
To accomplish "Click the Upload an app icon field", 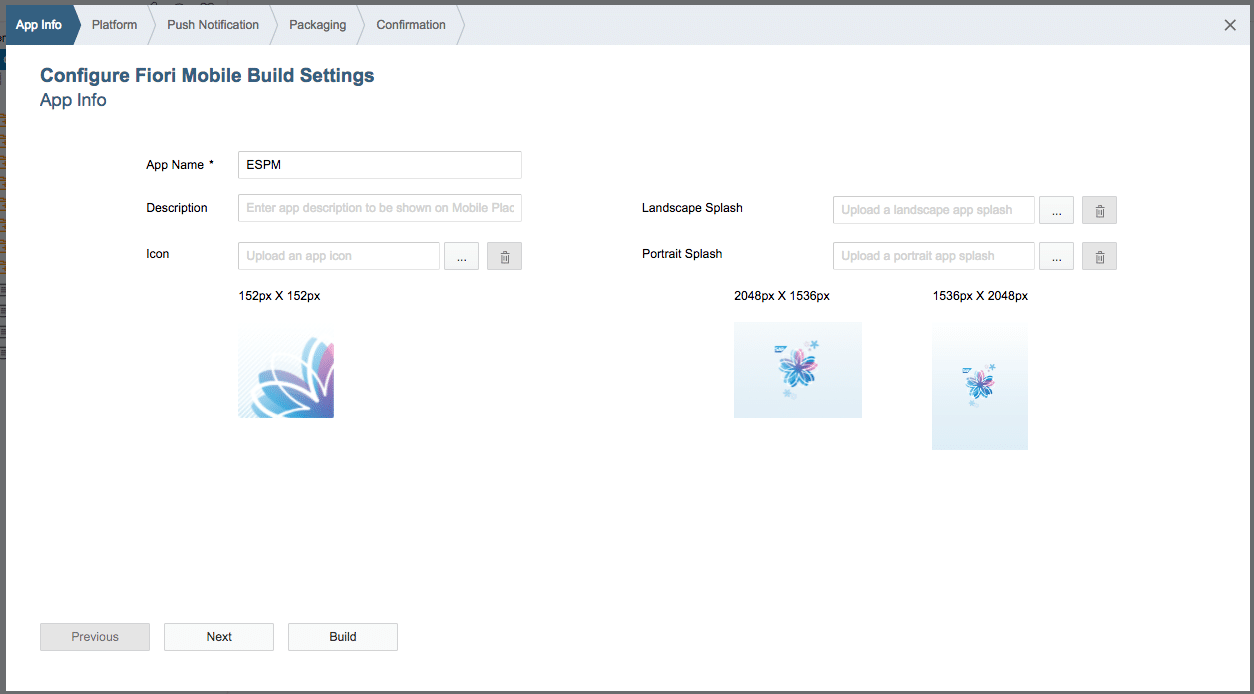I will pos(338,256).
